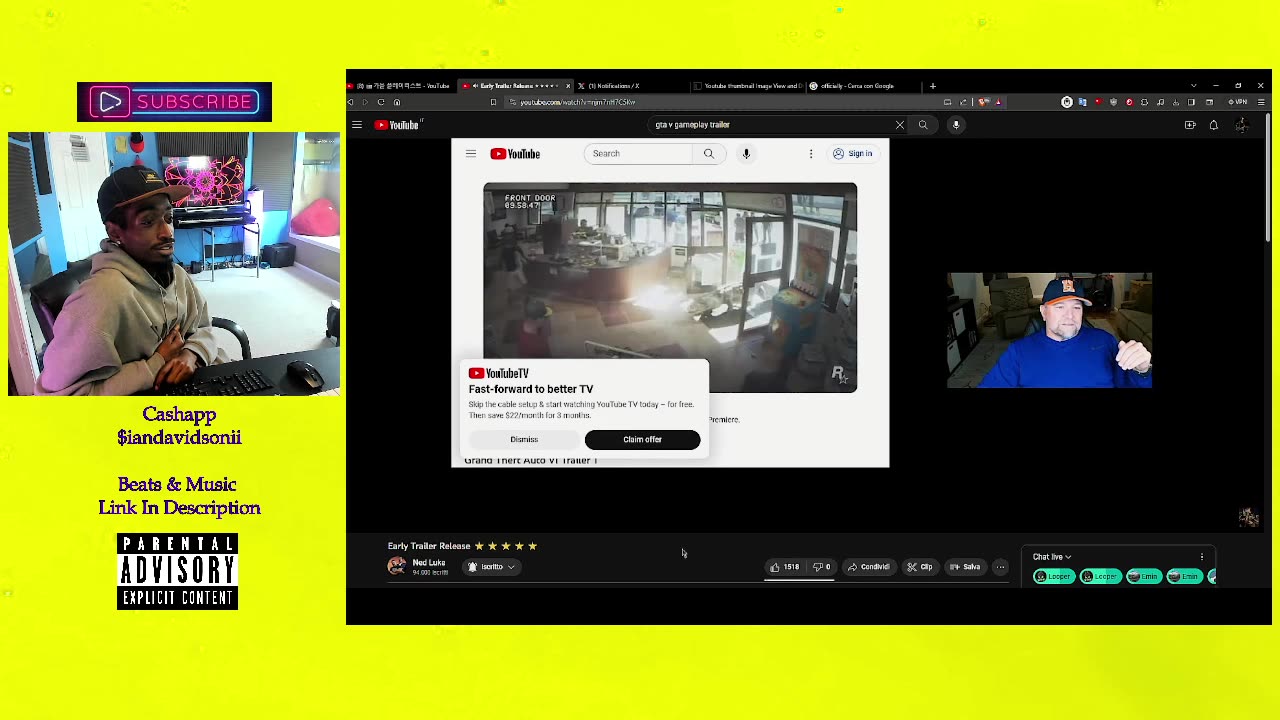Open the VPN button in browser toolbar
The height and width of the screenshot is (720, 1280).
[1238, 102]
